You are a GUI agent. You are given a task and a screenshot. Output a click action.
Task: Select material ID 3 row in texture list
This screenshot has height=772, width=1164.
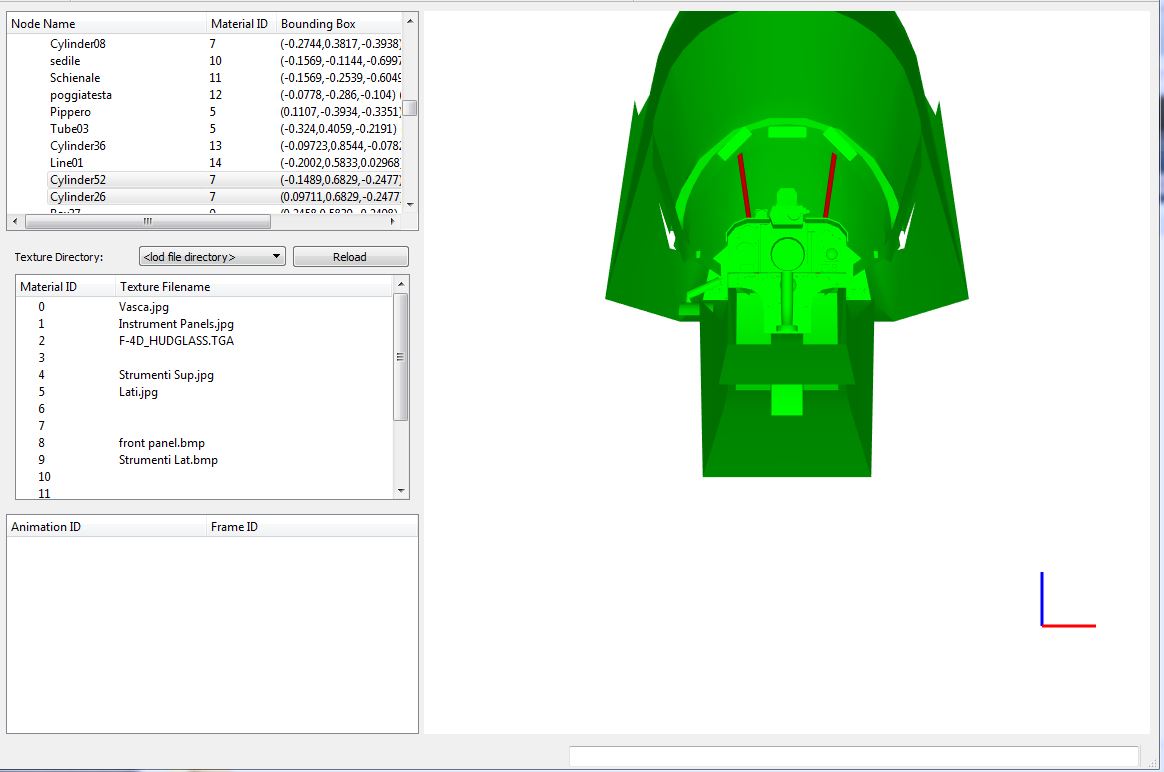pos(205,358)
